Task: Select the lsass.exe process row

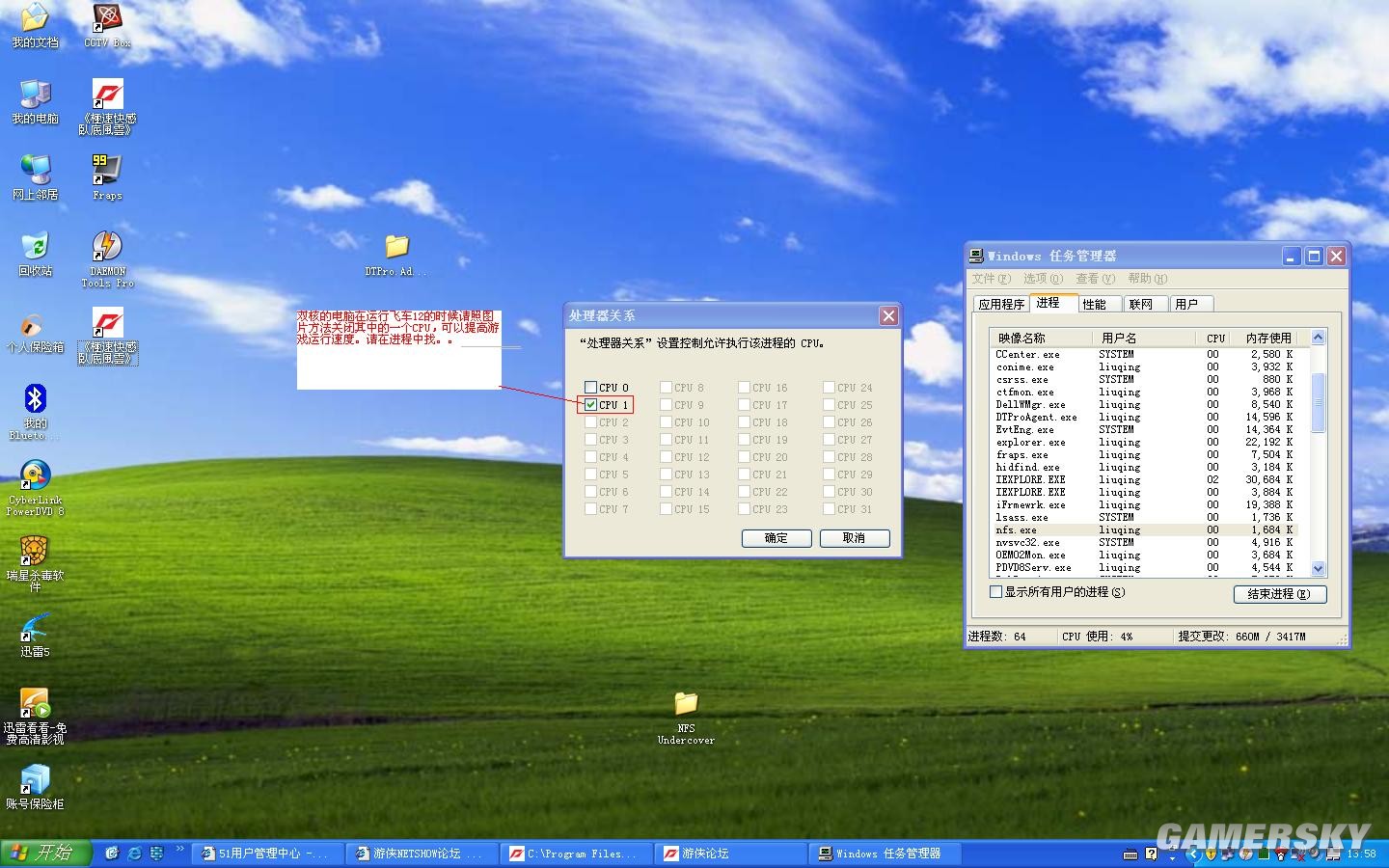Action: point(1145,518)
